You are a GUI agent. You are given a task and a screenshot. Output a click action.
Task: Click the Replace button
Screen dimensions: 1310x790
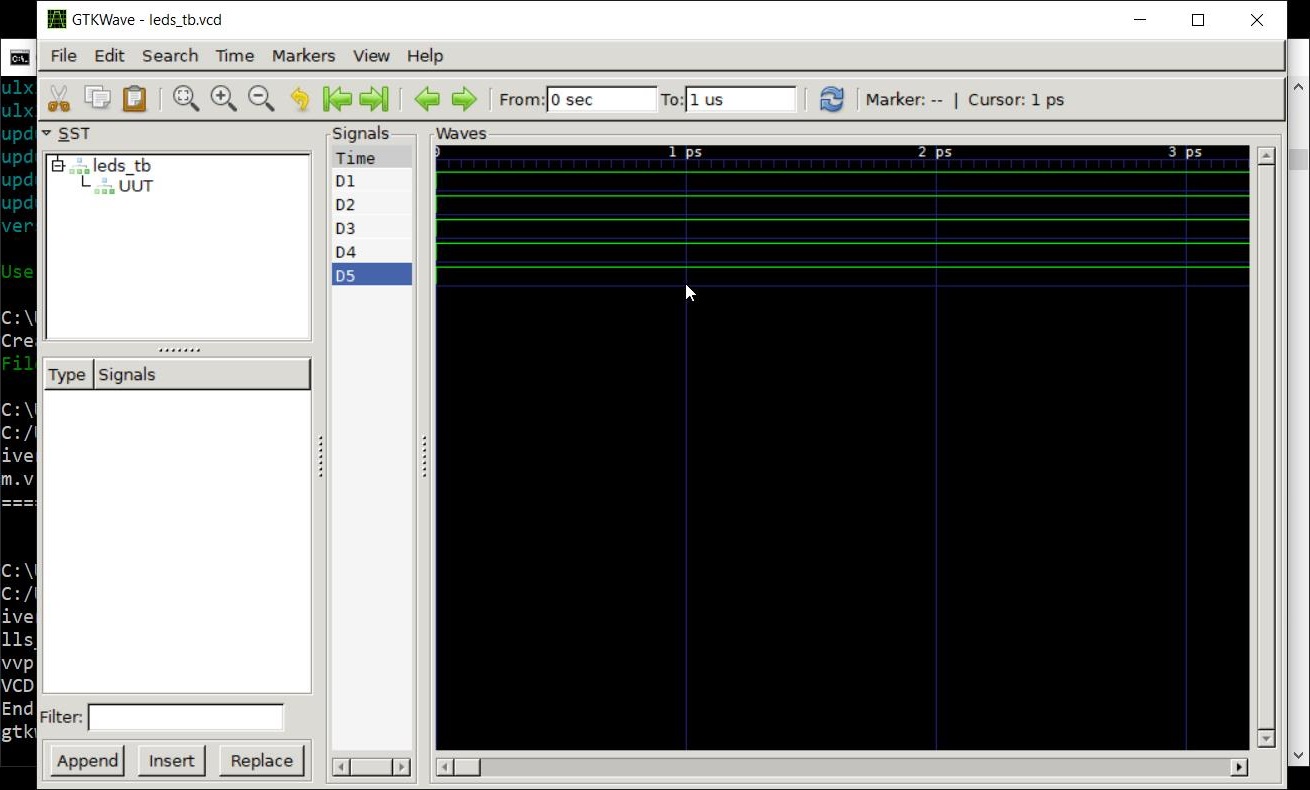[261, 760]
